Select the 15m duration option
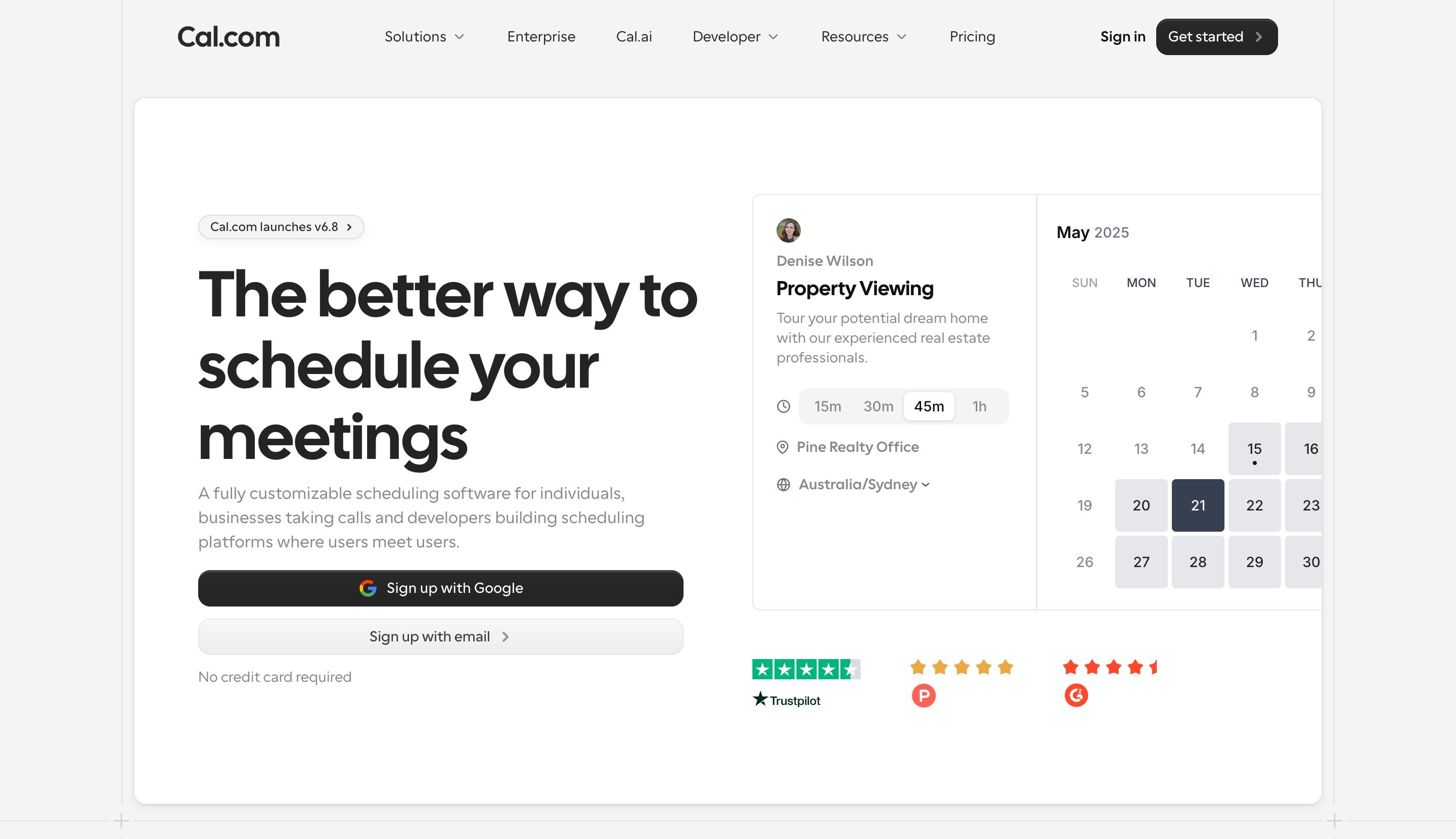Viewport: 1456px width, 839px height. coord(827,406)
